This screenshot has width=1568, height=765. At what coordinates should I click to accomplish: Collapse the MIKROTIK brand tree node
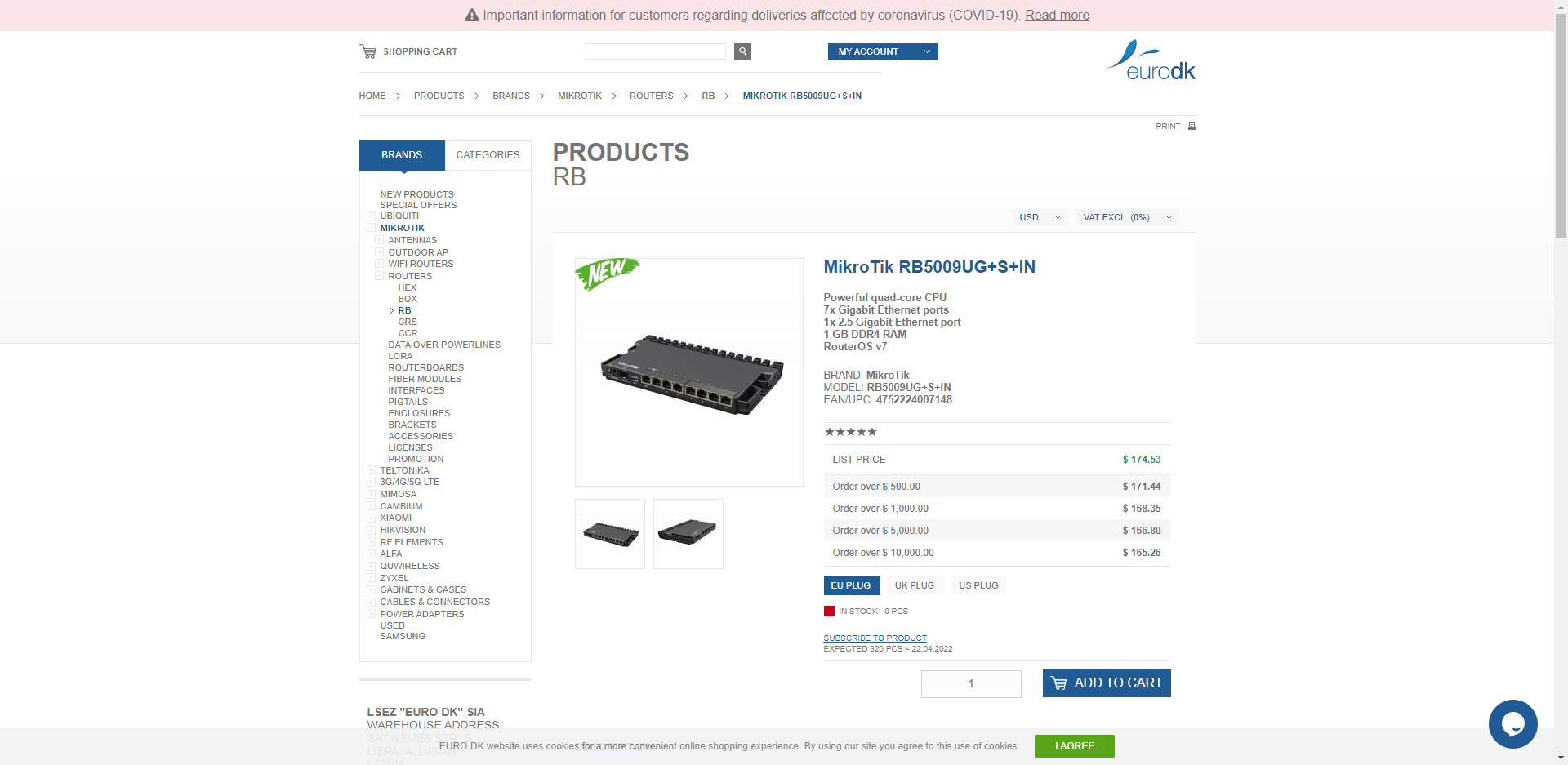tap(371, 228)
